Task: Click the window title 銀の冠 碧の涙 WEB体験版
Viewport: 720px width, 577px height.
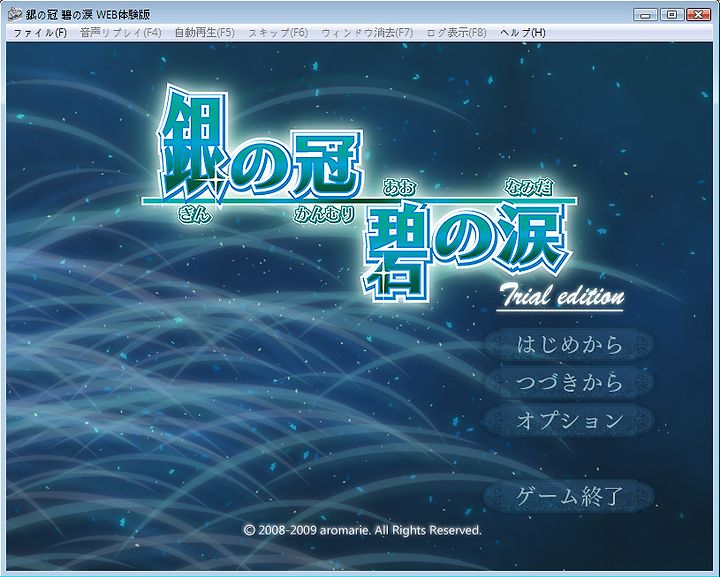Action: click(x=88, y=15)
